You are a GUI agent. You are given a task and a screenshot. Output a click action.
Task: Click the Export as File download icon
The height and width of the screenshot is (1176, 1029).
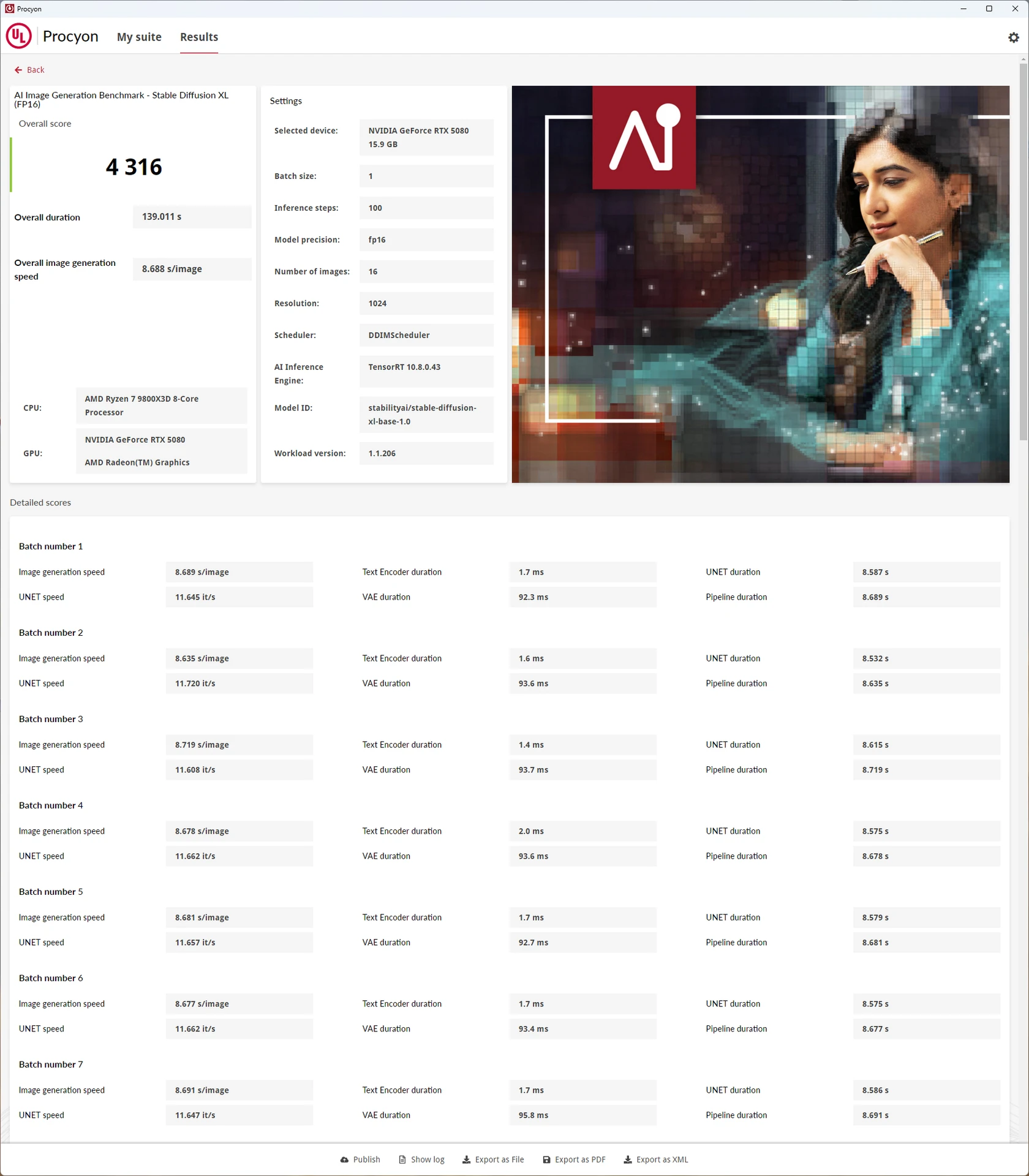pos(467,1159)
